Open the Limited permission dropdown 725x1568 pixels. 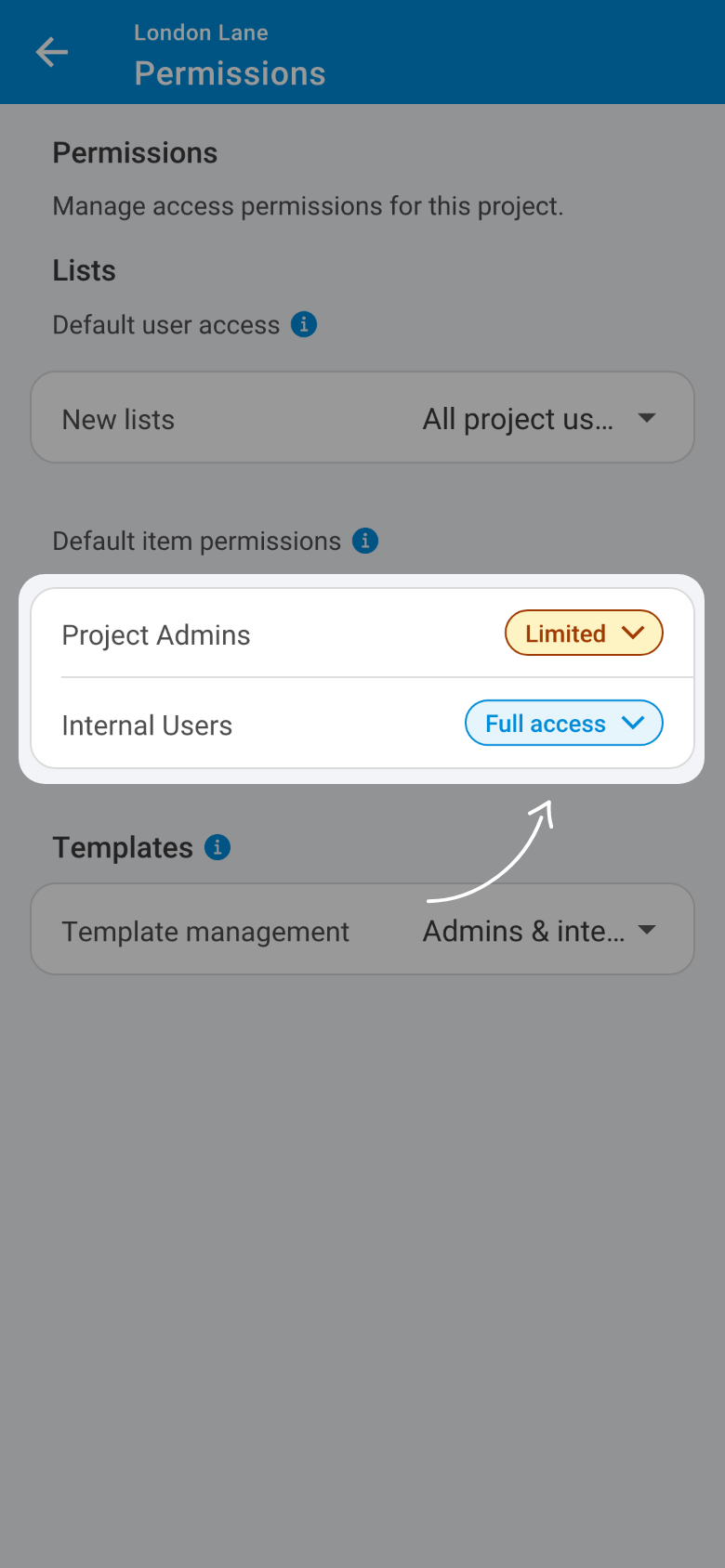pyautogui.click(x=584, y=634)
